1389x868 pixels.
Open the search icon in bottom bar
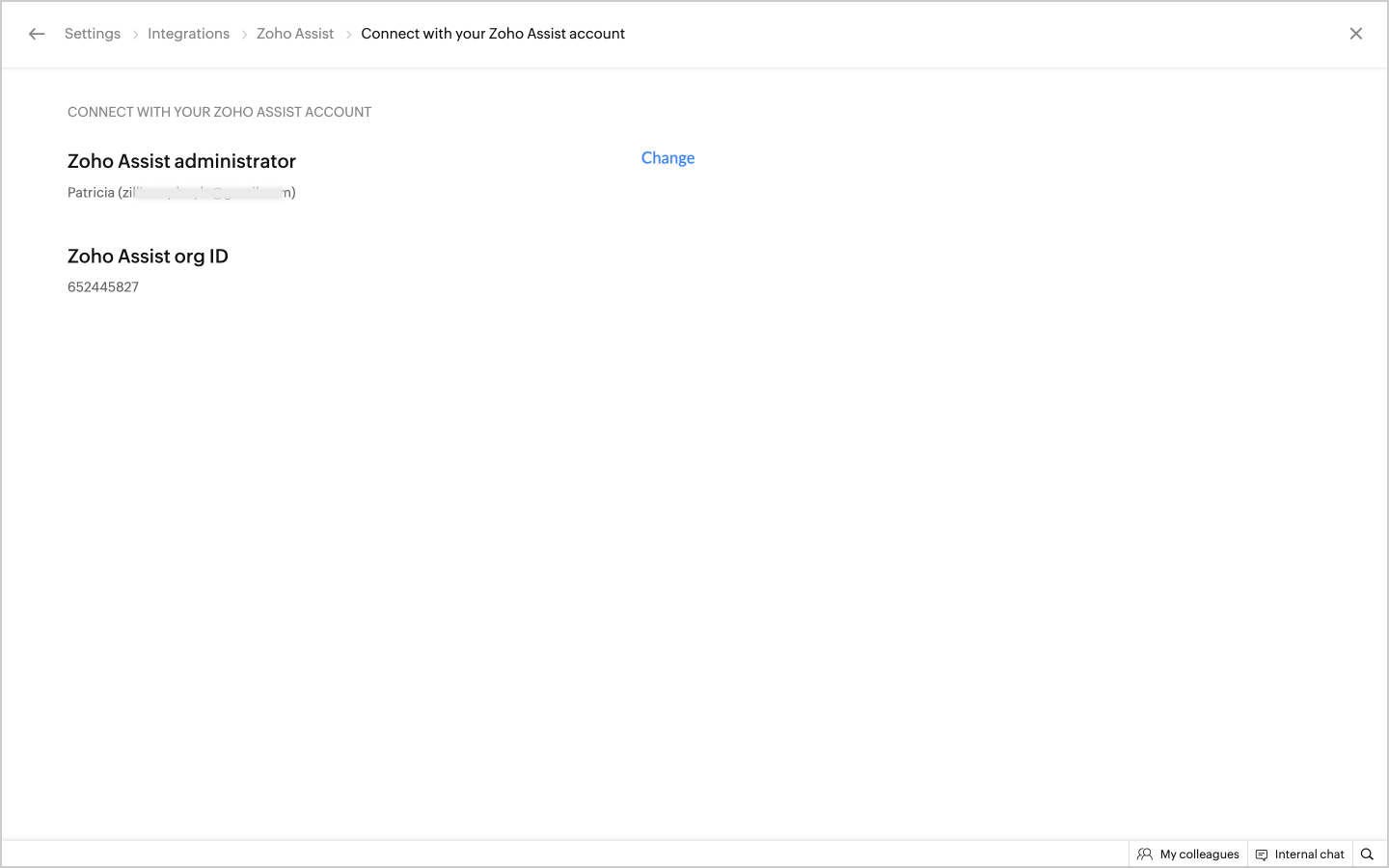coord(1367,854)
